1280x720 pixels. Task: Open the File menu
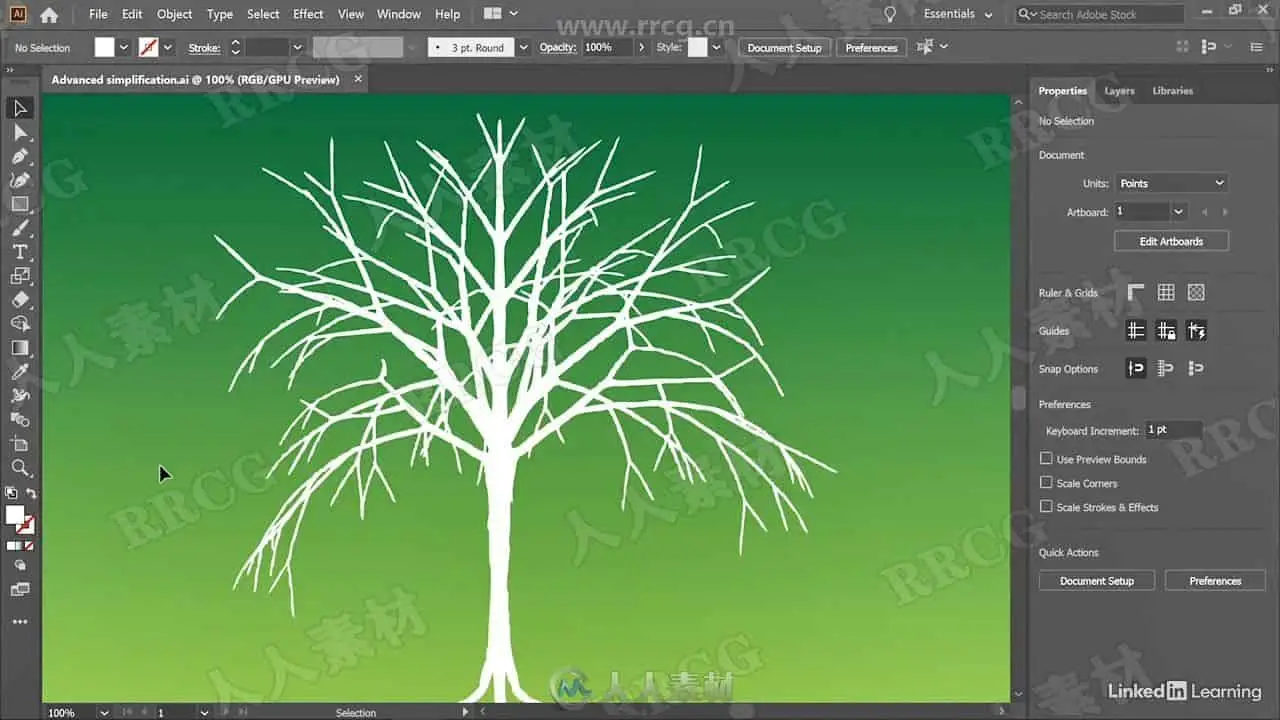98,14
